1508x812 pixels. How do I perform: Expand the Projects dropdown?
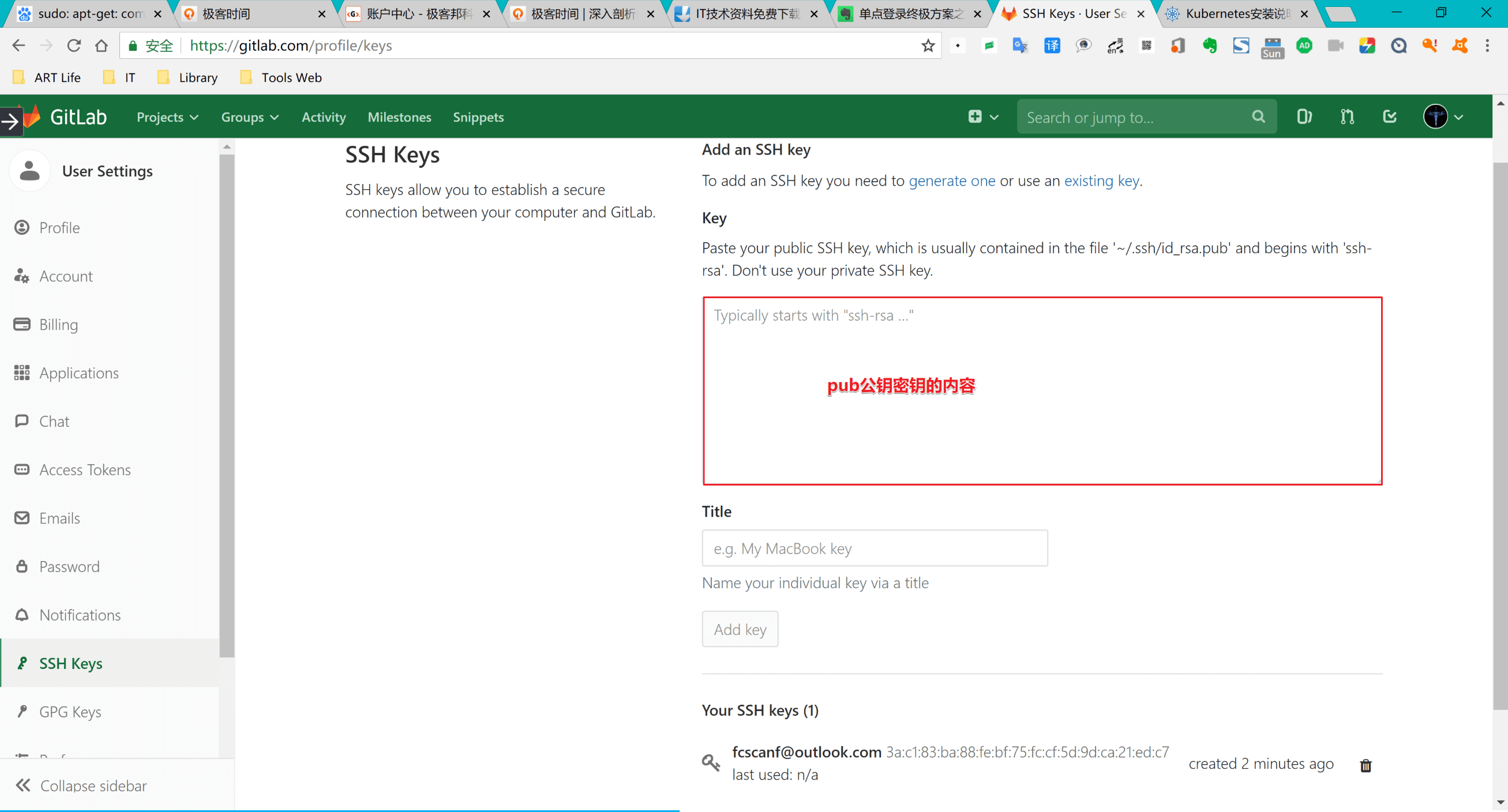point(167,118)
